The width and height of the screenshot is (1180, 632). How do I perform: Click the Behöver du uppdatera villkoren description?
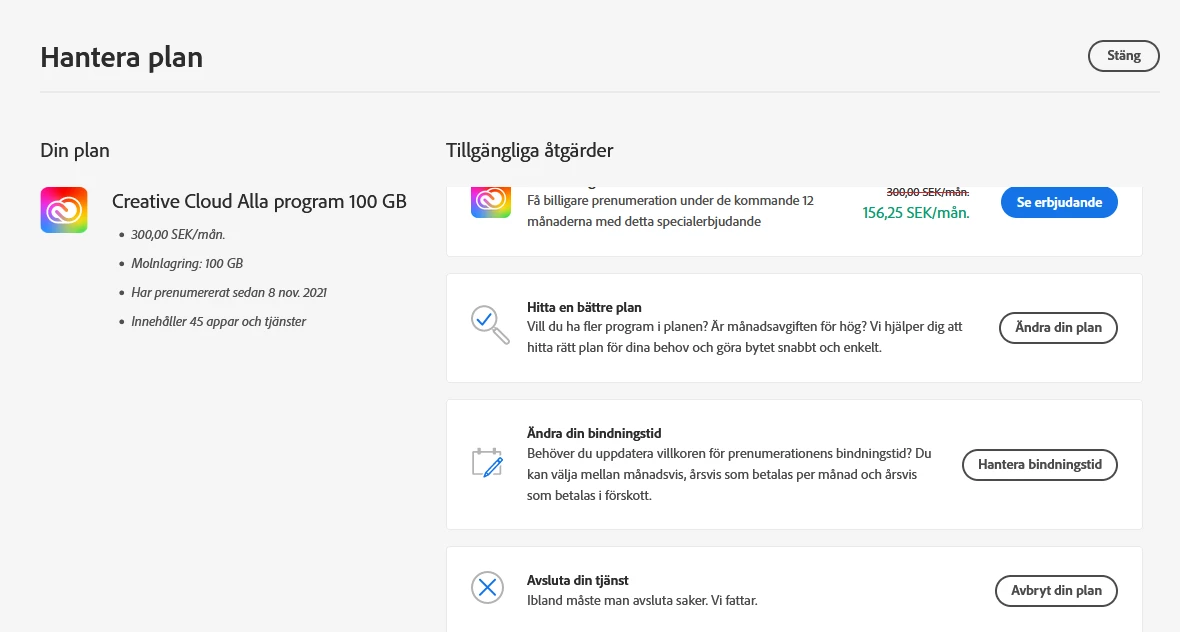coord(729,474)
